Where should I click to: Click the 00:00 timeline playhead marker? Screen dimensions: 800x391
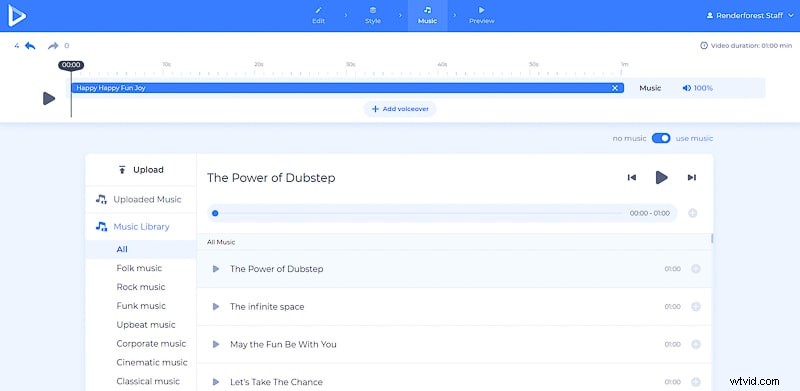pos(71,65)
